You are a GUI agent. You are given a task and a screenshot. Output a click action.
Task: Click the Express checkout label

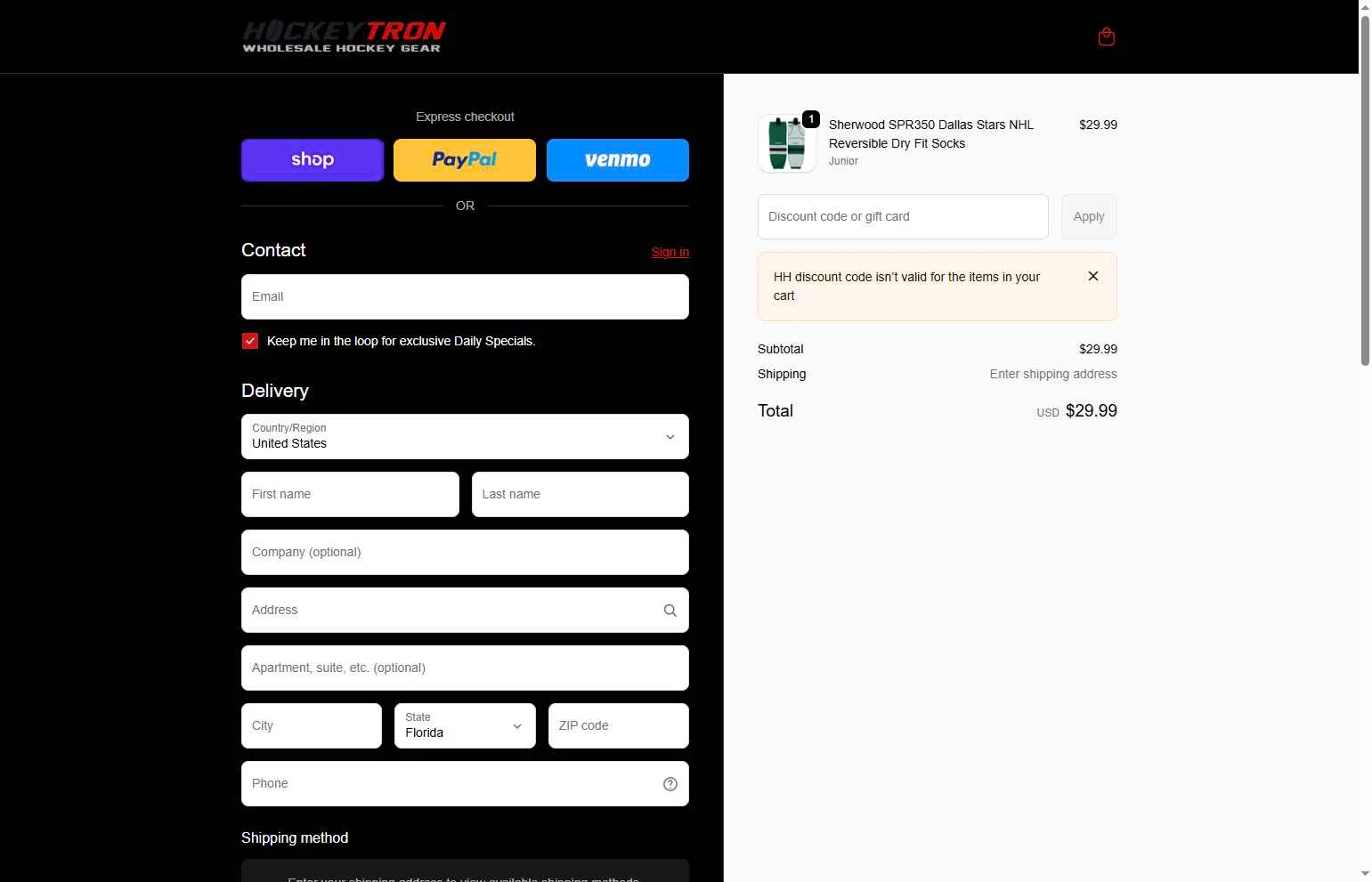(x=465, y=117)
